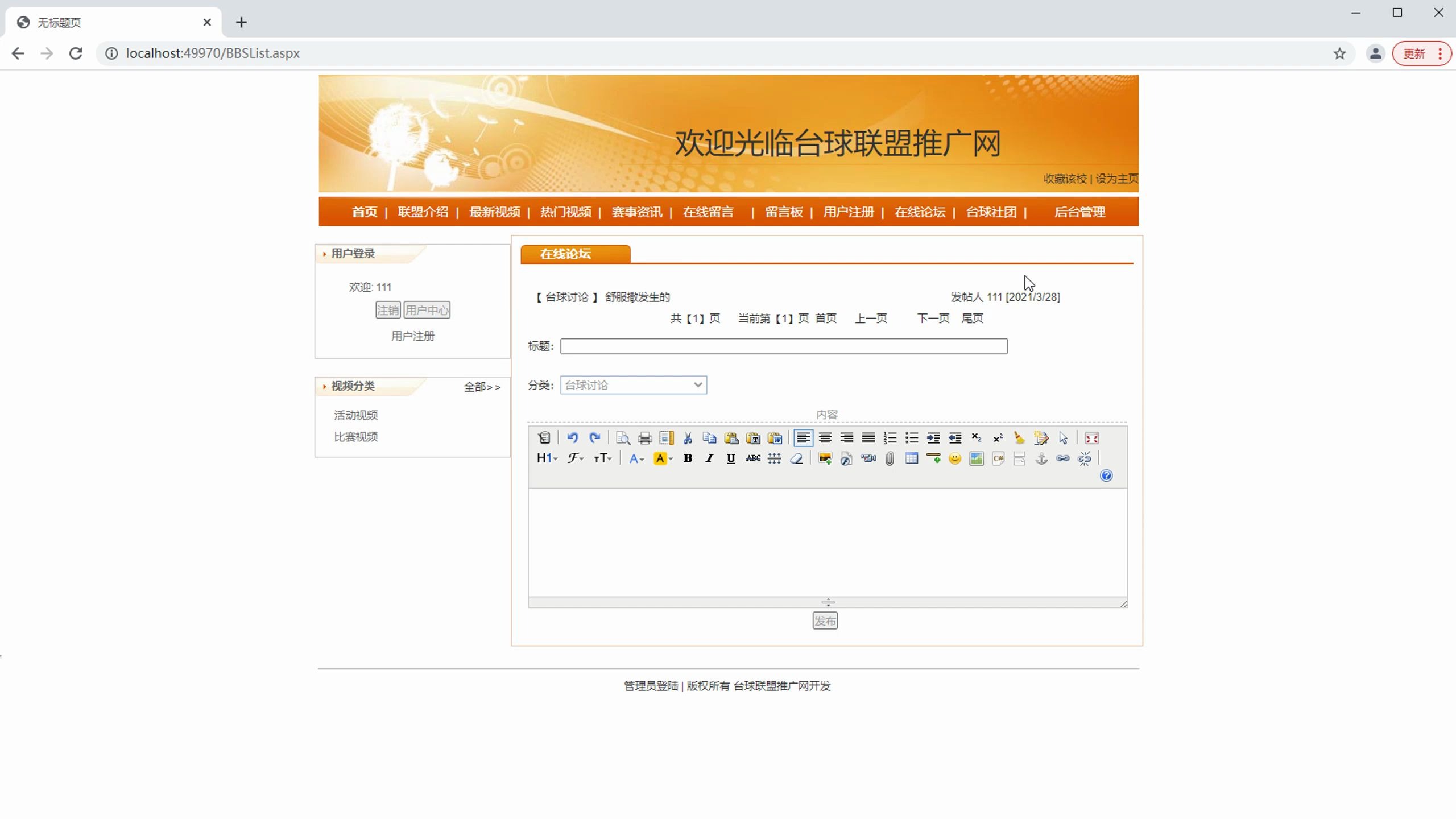Open the font family dropdown
Viewport: 1456px width, 819px height.
575,458
